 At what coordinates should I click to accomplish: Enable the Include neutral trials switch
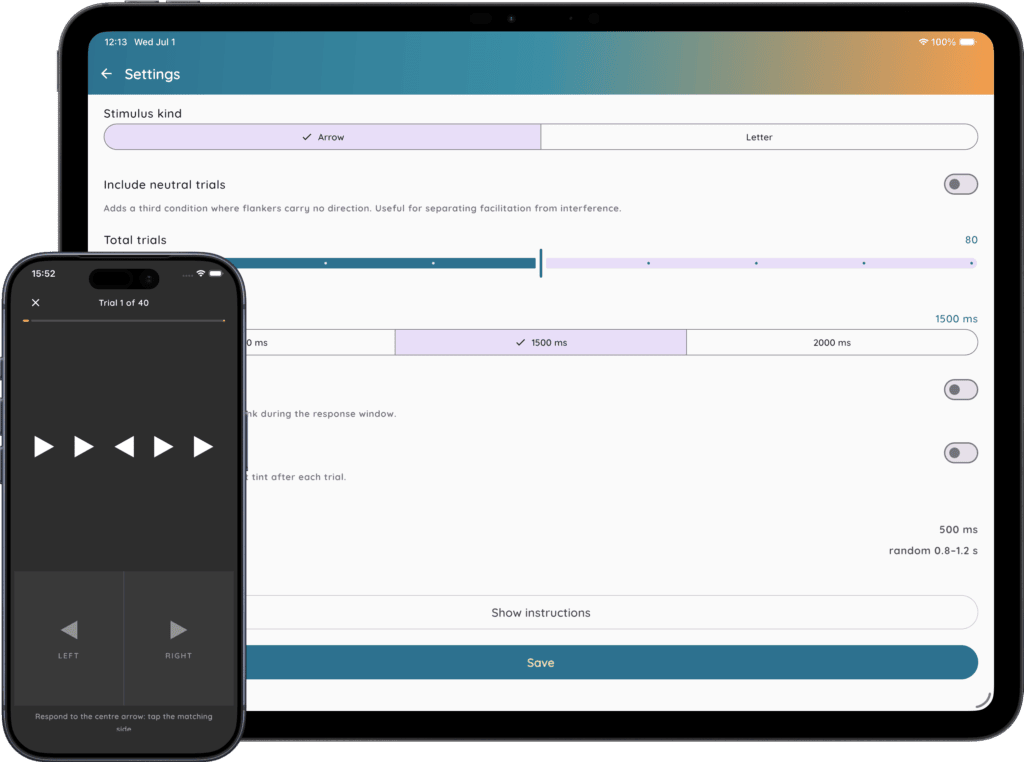(x=961, y=184)
